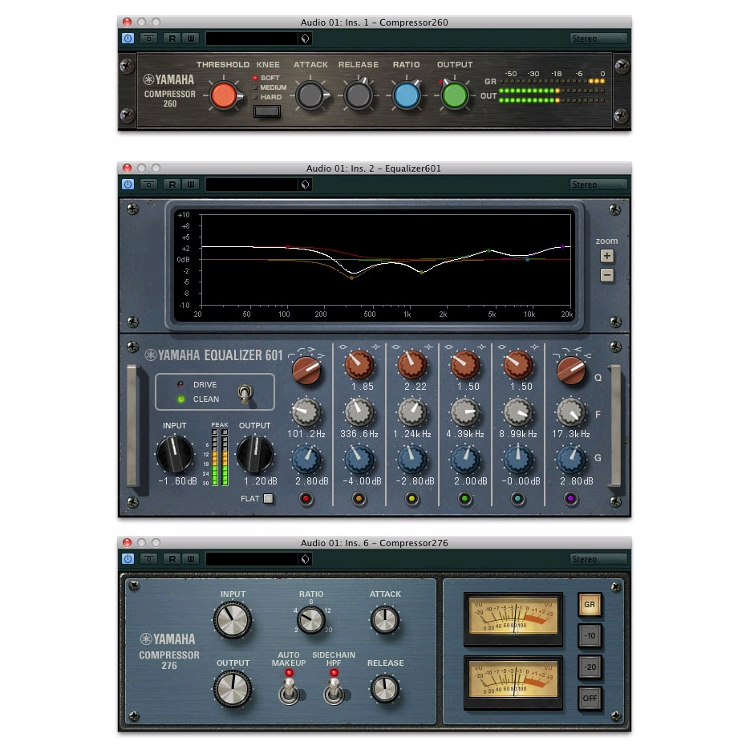Toggle the red band-enable LED under 101.2Hz band
Viewport: 750px width, 750px height.
click(306, 499)
